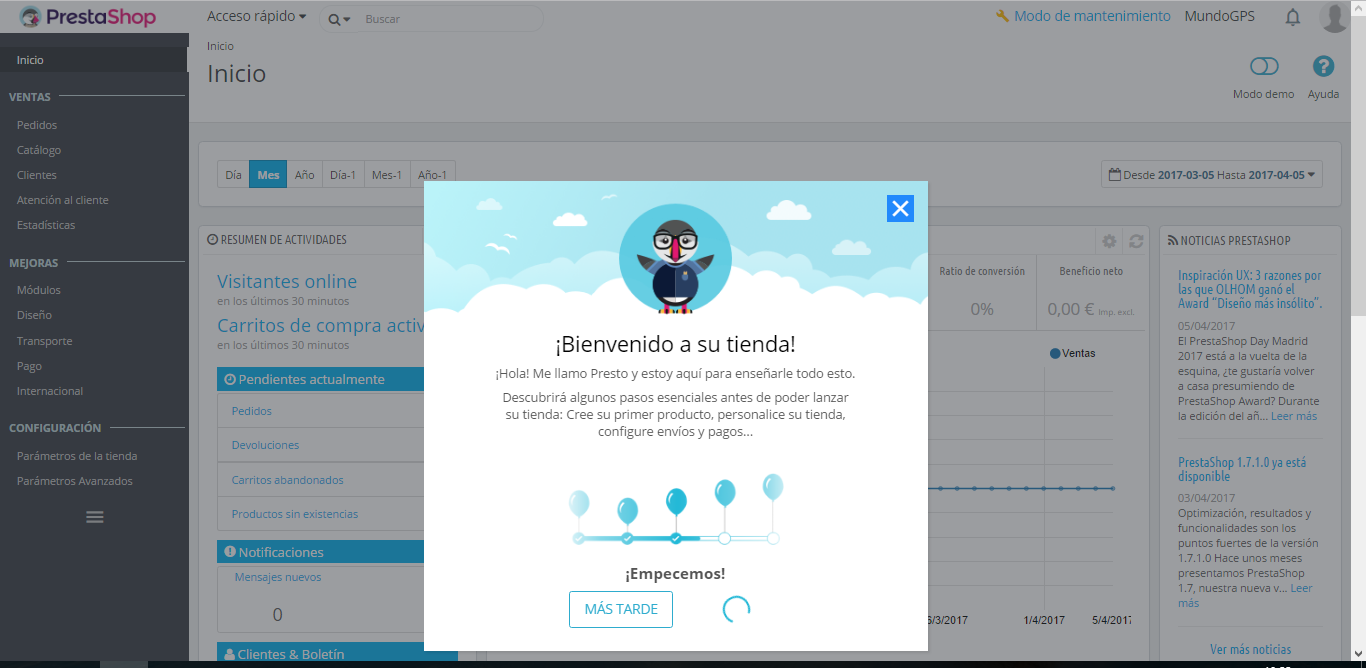Screen dimensions: 1366x668
Task: Open Parámetros de la tienda
Action: tap(77, 456)
